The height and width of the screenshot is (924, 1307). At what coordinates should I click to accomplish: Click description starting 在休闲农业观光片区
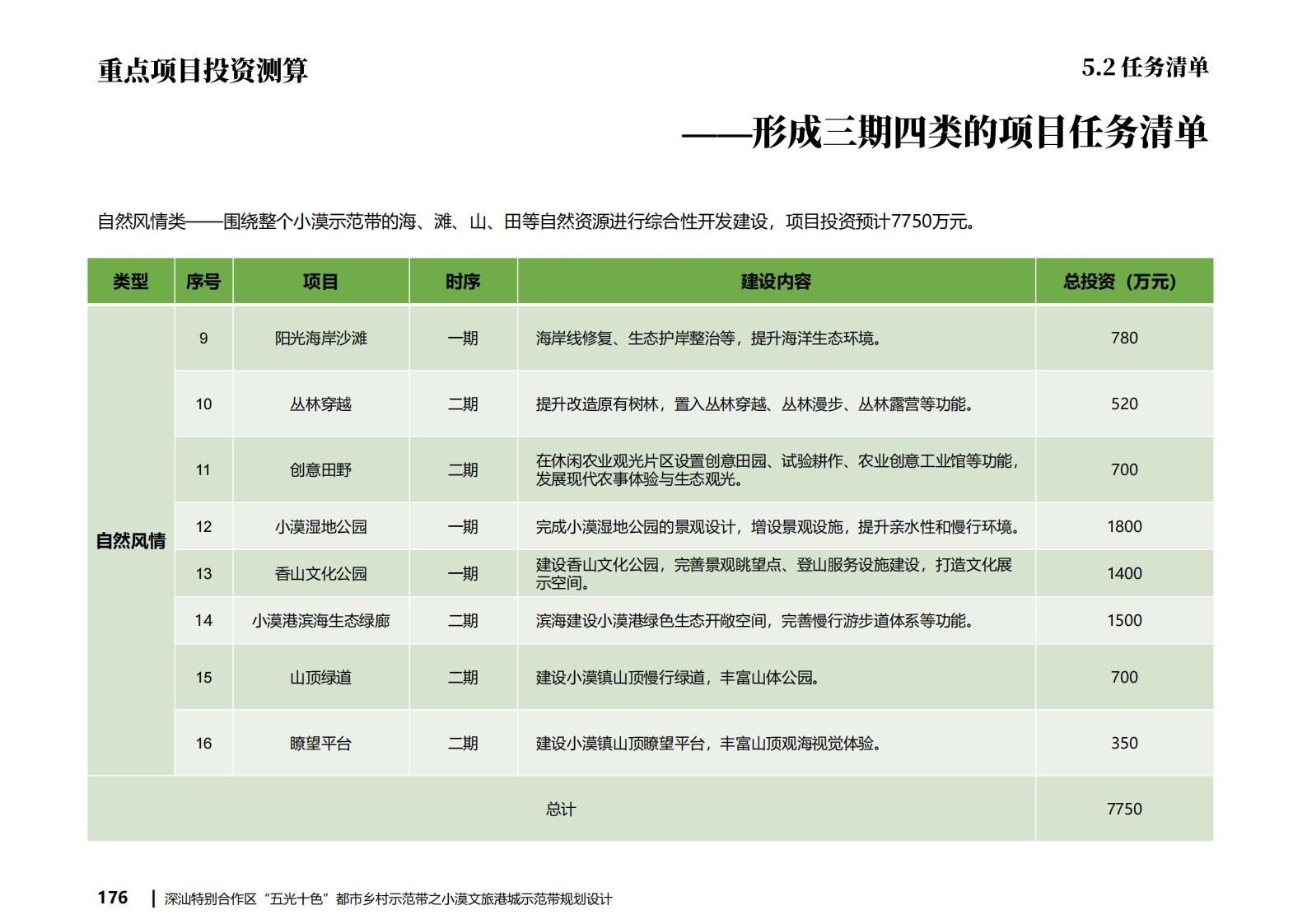(x=778, y=470)
